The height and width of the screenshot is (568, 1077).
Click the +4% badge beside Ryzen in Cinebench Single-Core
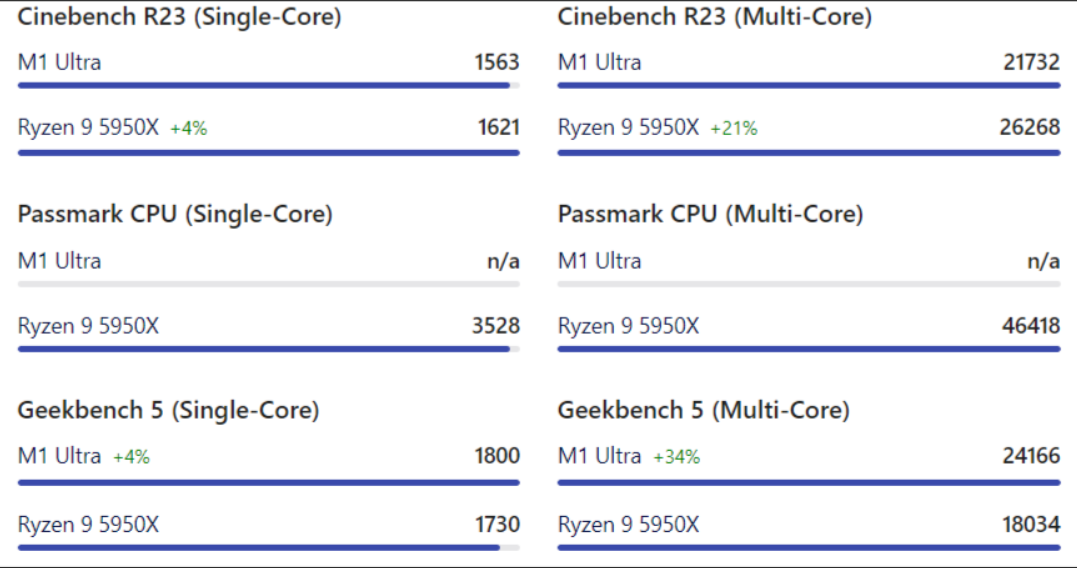click(x=189, y=128)
